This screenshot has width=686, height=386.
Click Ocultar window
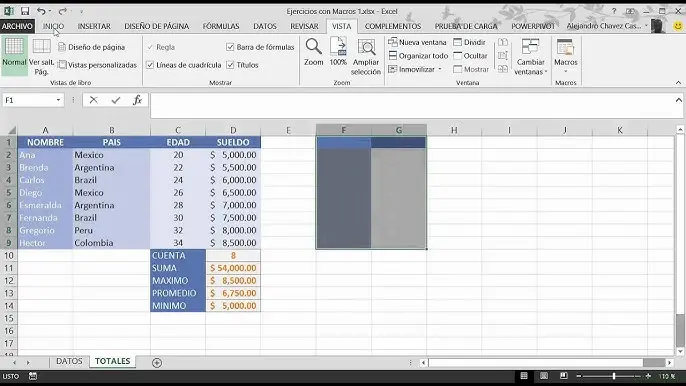(x=470, y=56)
